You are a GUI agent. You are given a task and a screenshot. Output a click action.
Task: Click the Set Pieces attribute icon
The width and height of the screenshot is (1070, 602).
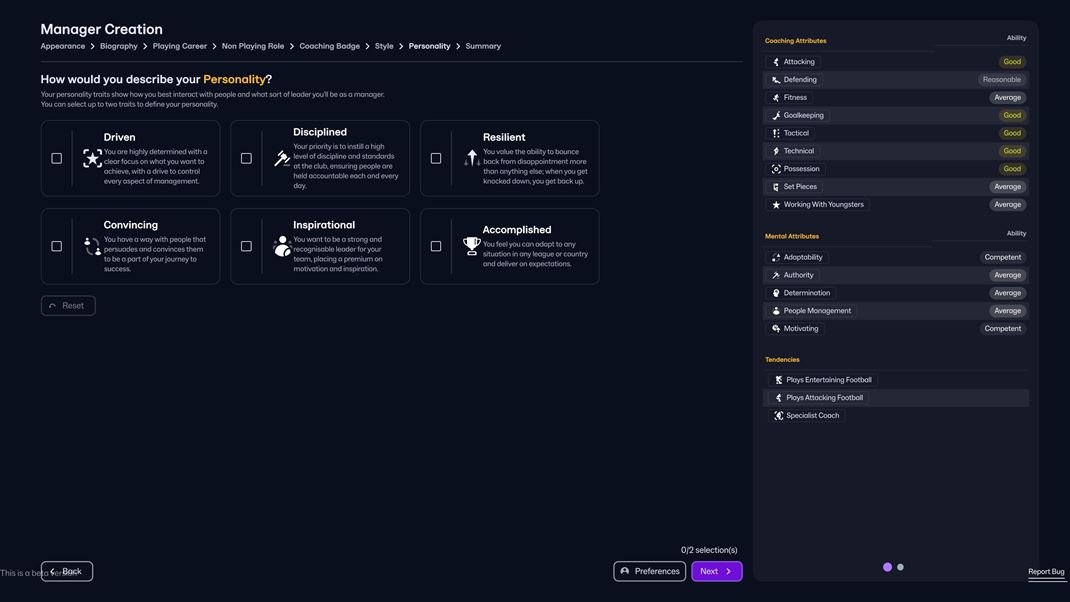(x=776, y=187)
